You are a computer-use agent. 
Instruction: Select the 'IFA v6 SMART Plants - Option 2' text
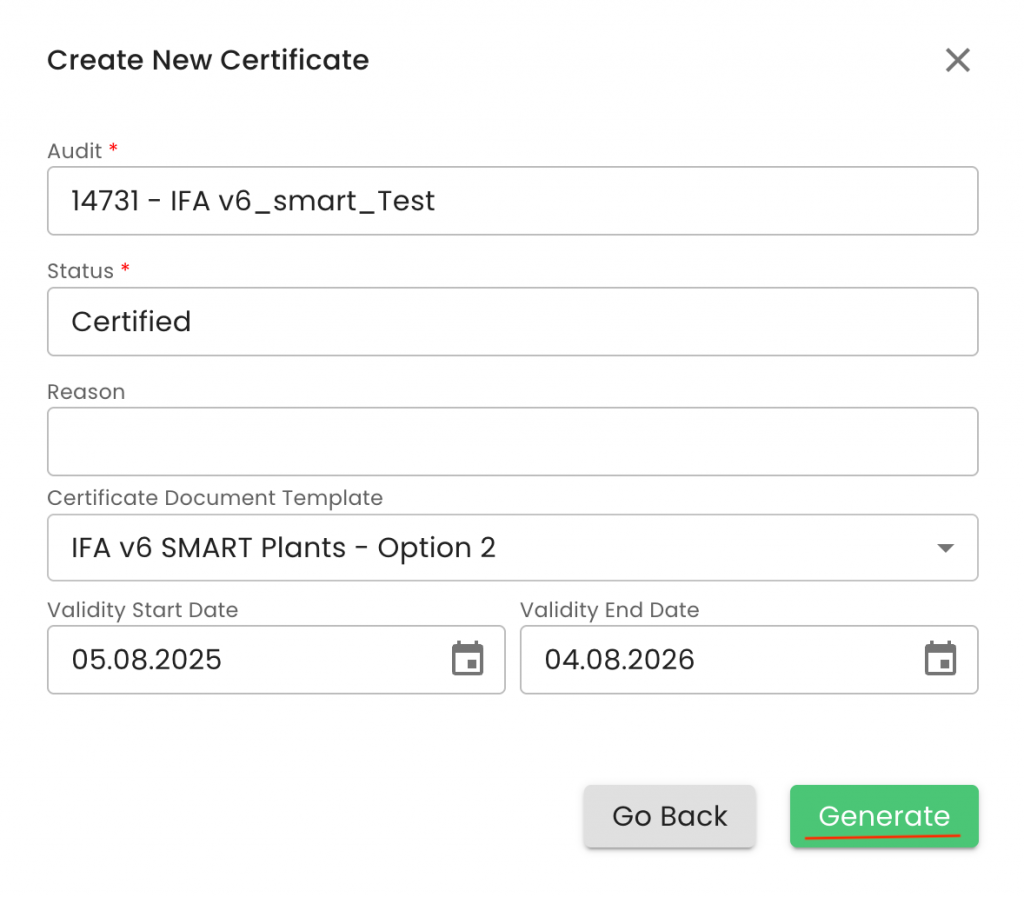[283, 548]
